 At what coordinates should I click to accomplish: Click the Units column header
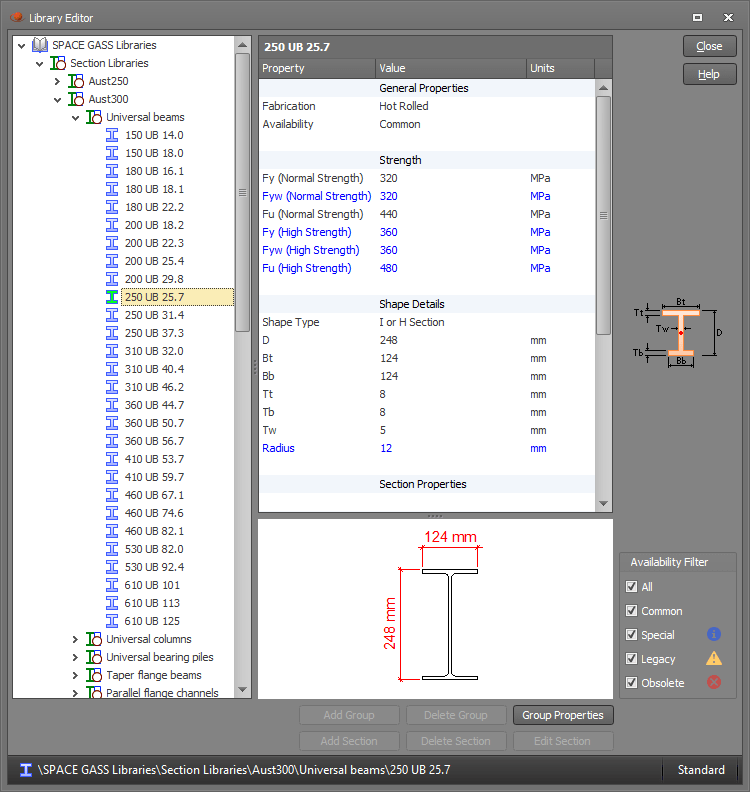[x=561, y=68]
